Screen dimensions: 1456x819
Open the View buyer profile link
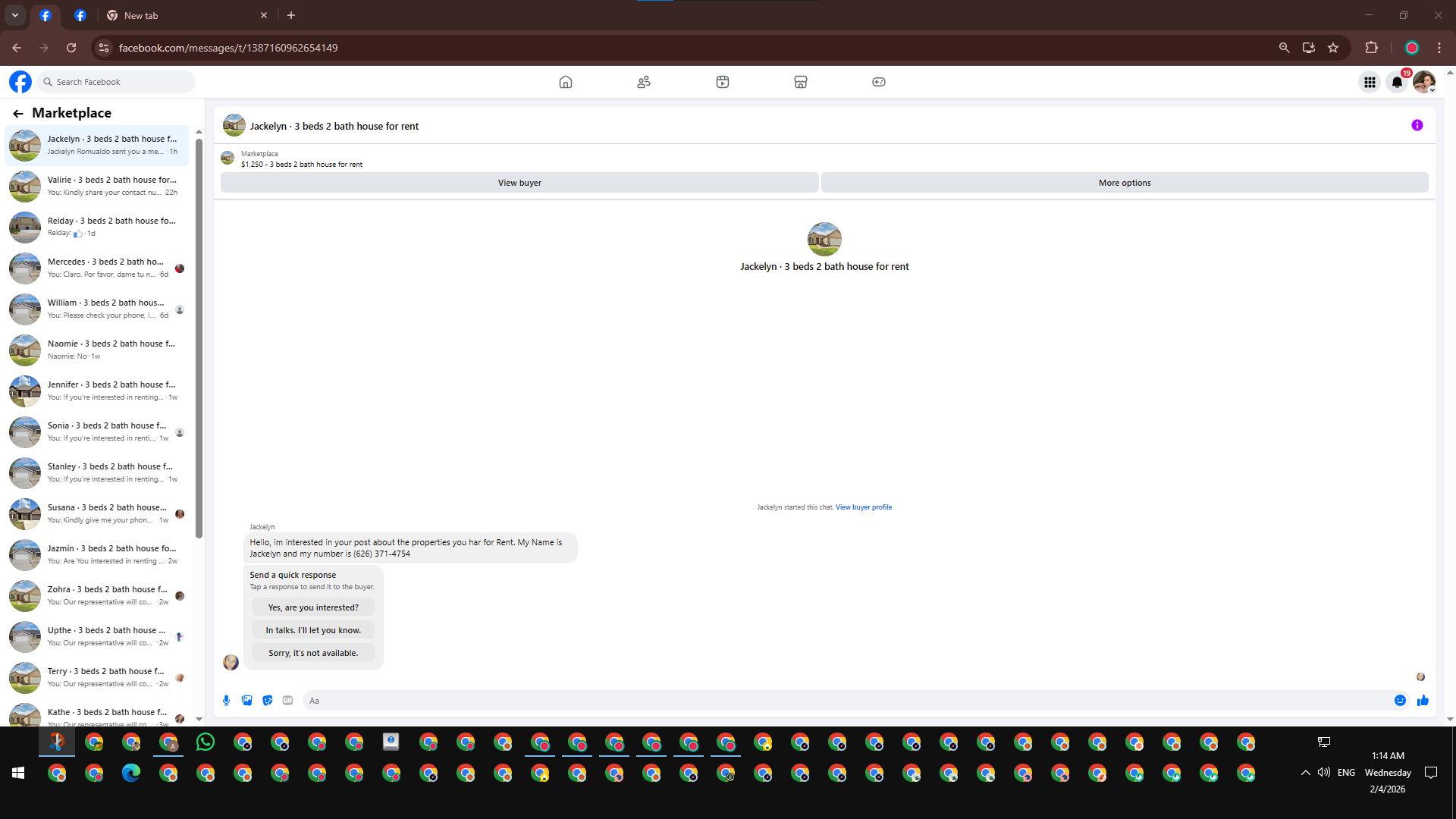863,507
